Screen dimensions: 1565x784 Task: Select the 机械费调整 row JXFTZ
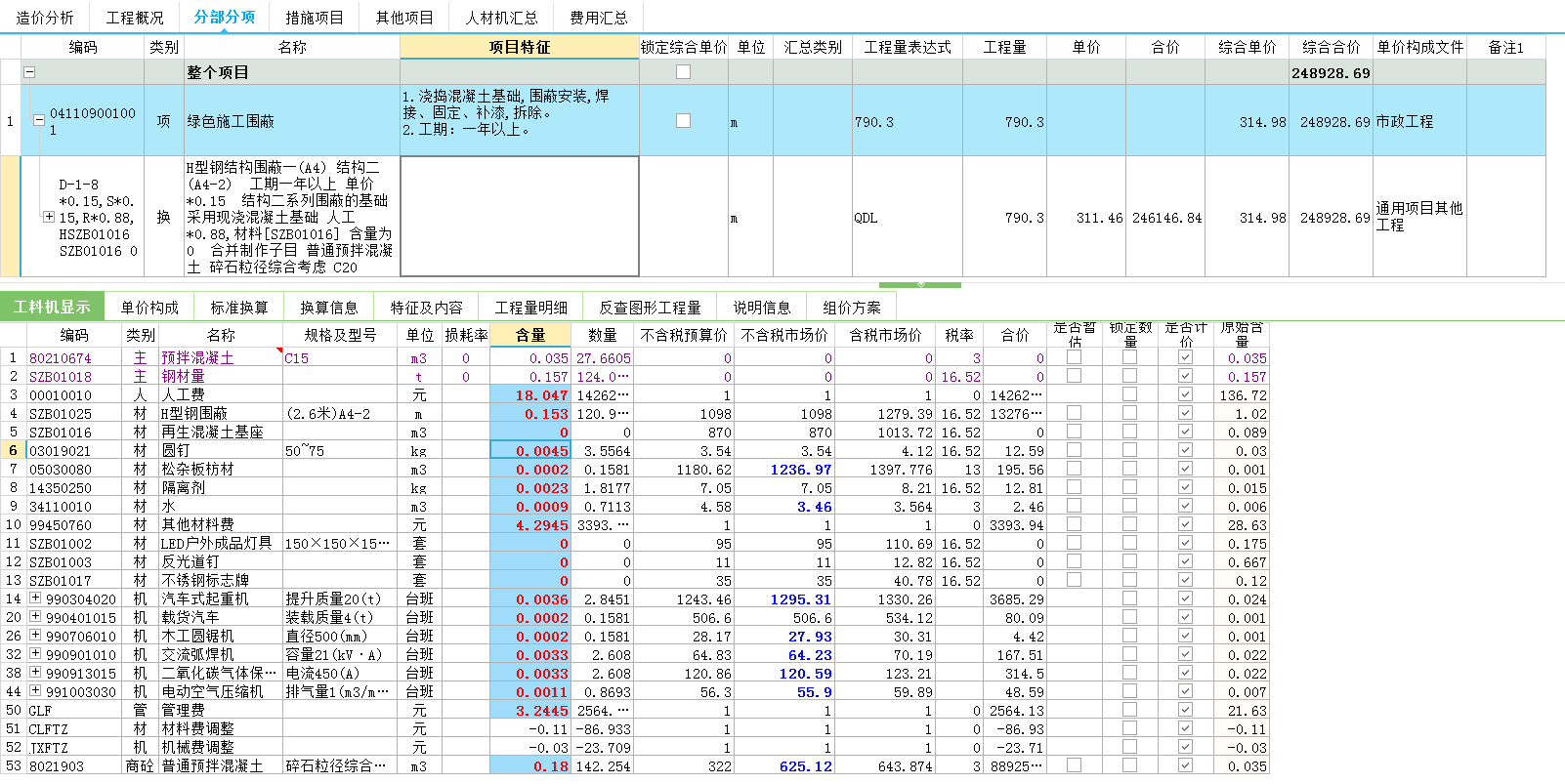[x=635, y=748]
